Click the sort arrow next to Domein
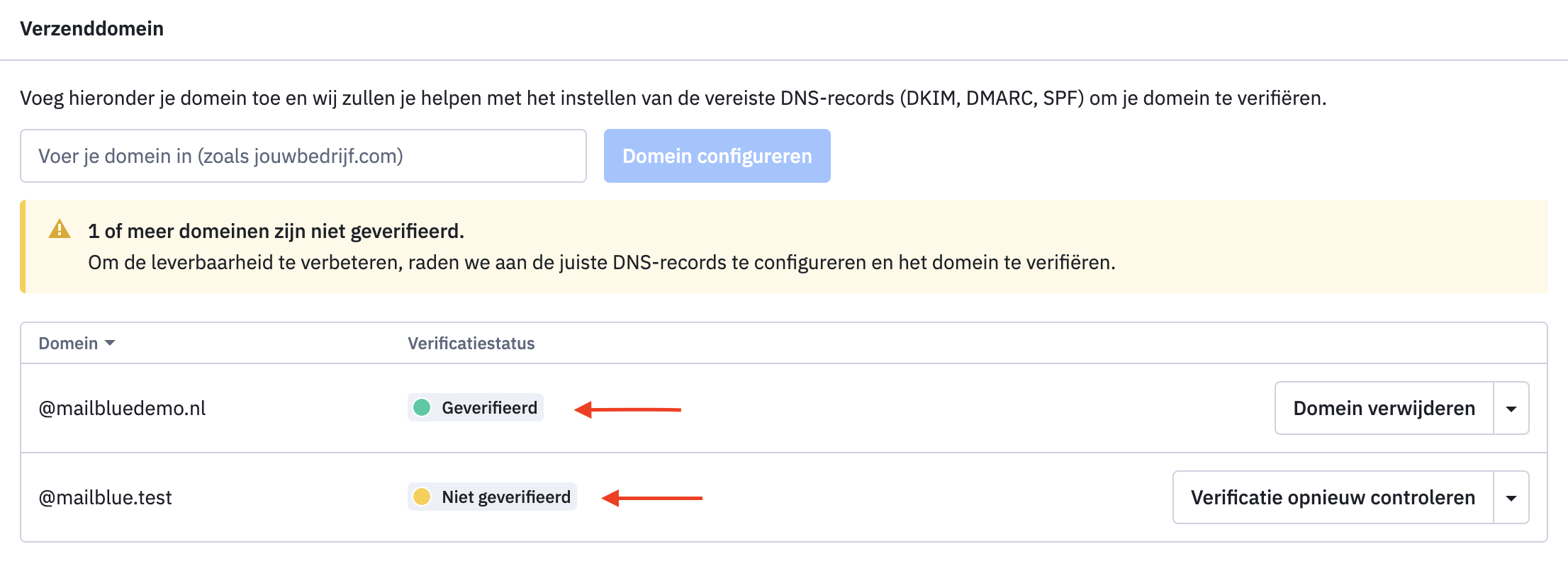This screenshot has width=1568, height=561. pos(110,344)
